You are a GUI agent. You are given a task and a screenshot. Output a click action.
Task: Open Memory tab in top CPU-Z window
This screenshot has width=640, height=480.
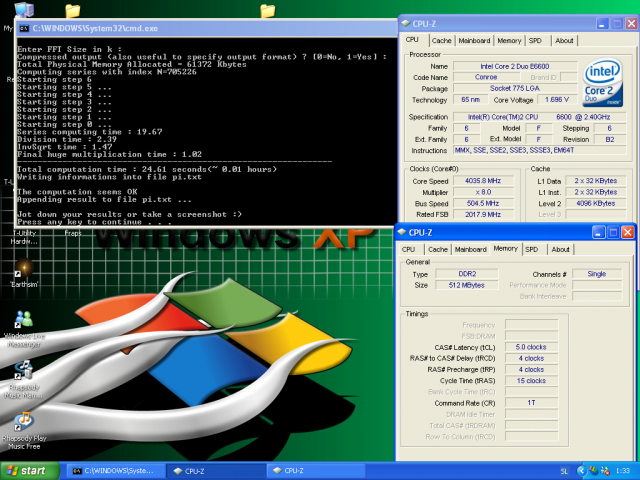click(509, 40)
